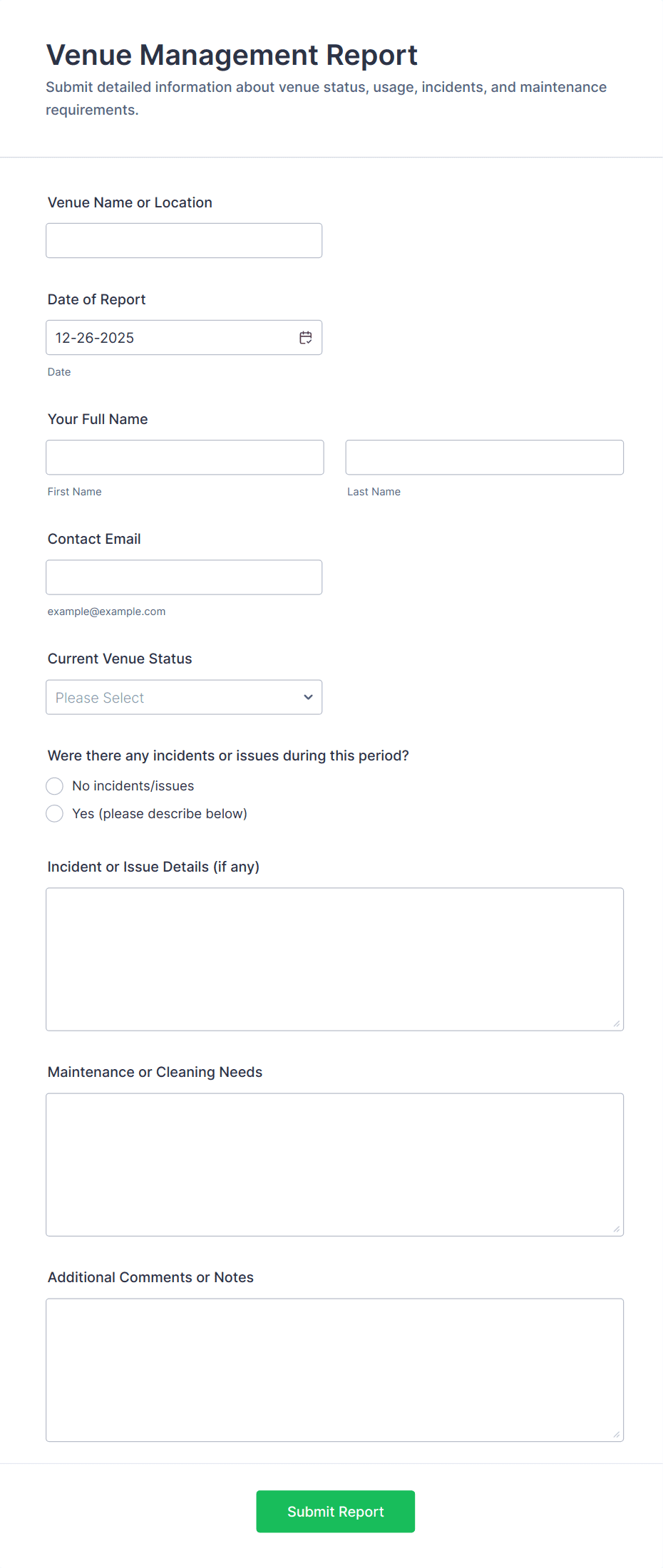Image resolution: width=663 pixels, height=1568 pixels.
Task: Select Yes (please describe below) option
Action: pos(55,814)
